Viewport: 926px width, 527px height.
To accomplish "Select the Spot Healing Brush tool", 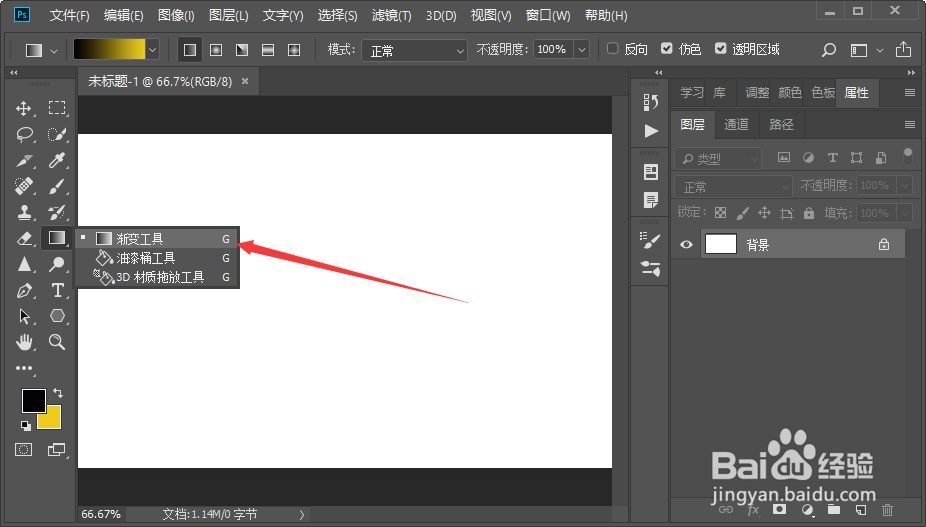I will [x=24, y=186].
